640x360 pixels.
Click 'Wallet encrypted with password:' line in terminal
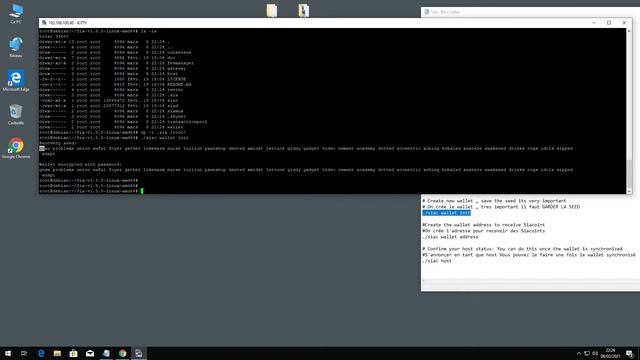click(80, 164)
